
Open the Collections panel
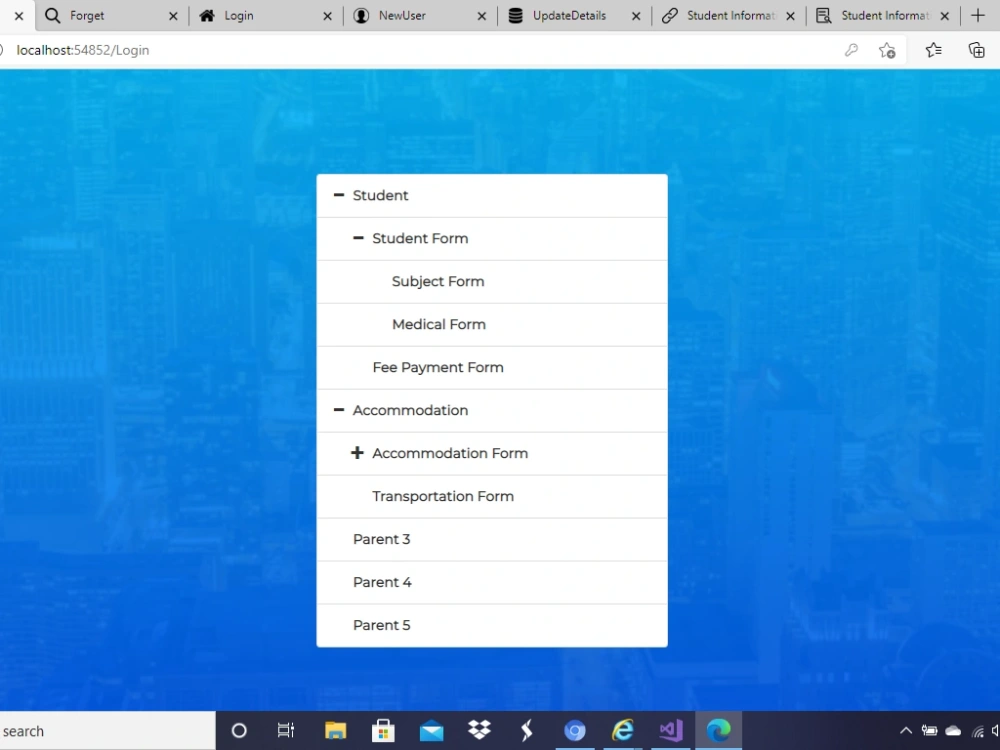click(x=976, y=50)
